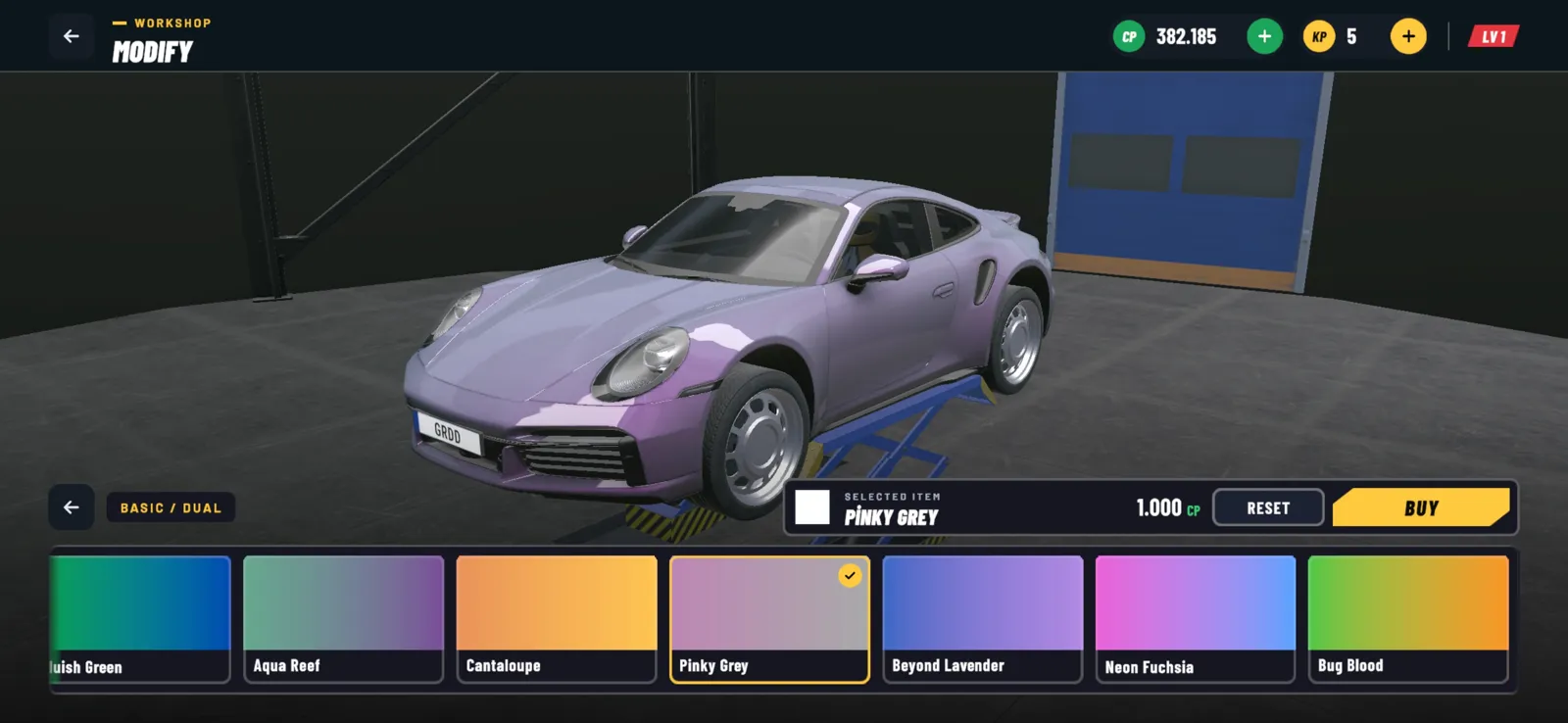Open the LV1 level badge
The image size is (1568, 723).
click(1493, 36)
